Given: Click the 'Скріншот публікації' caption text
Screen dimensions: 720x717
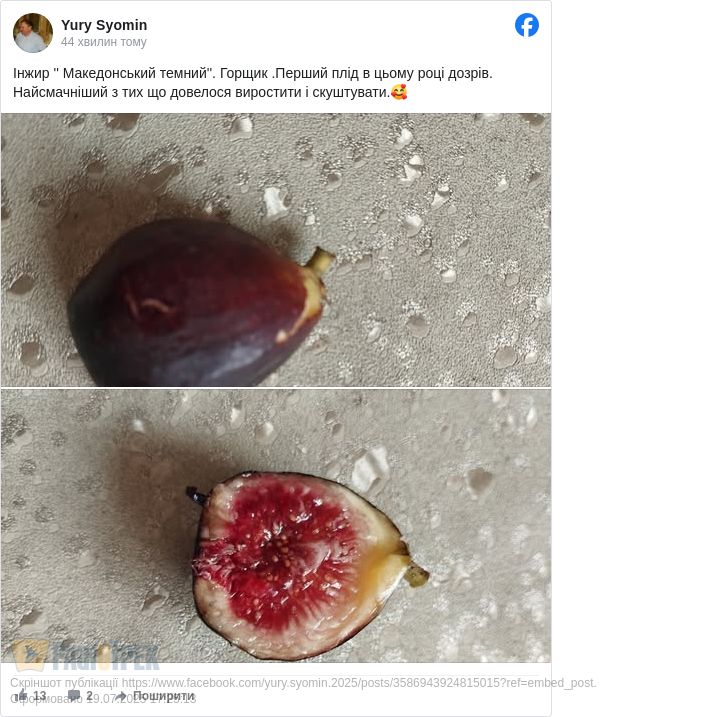Looking at the screenshot, I should tap(64, 683).
